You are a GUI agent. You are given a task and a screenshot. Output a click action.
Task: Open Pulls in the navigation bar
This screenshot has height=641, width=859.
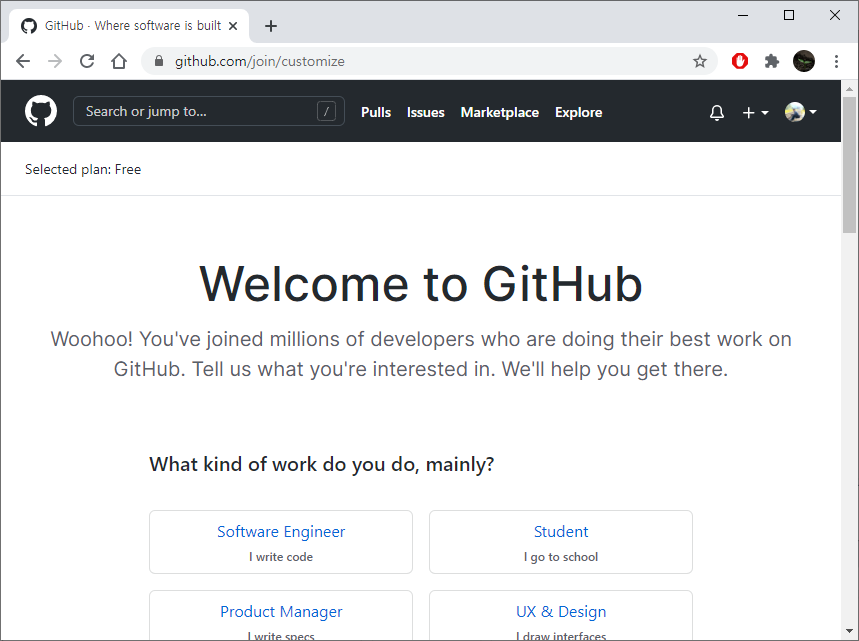pos(376,112)
